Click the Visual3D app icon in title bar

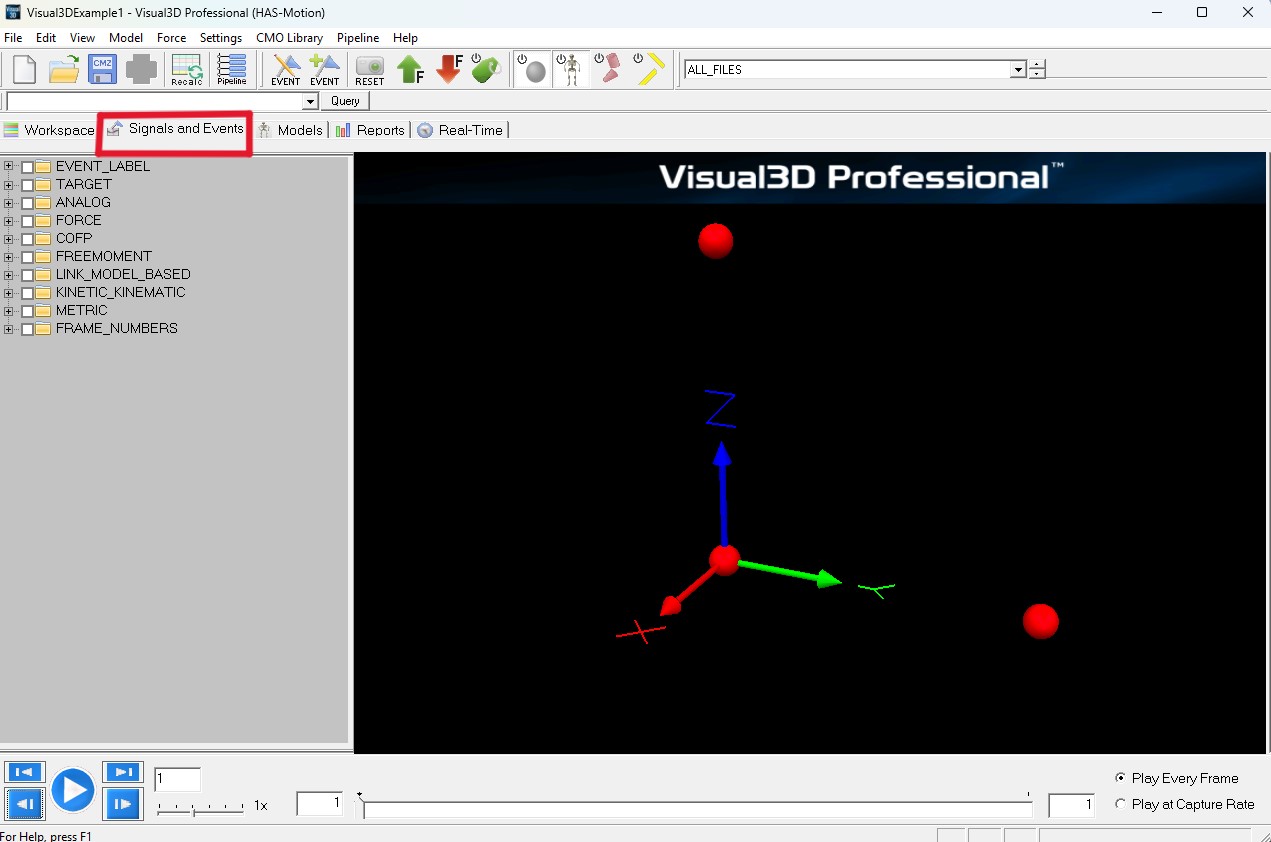13,12
